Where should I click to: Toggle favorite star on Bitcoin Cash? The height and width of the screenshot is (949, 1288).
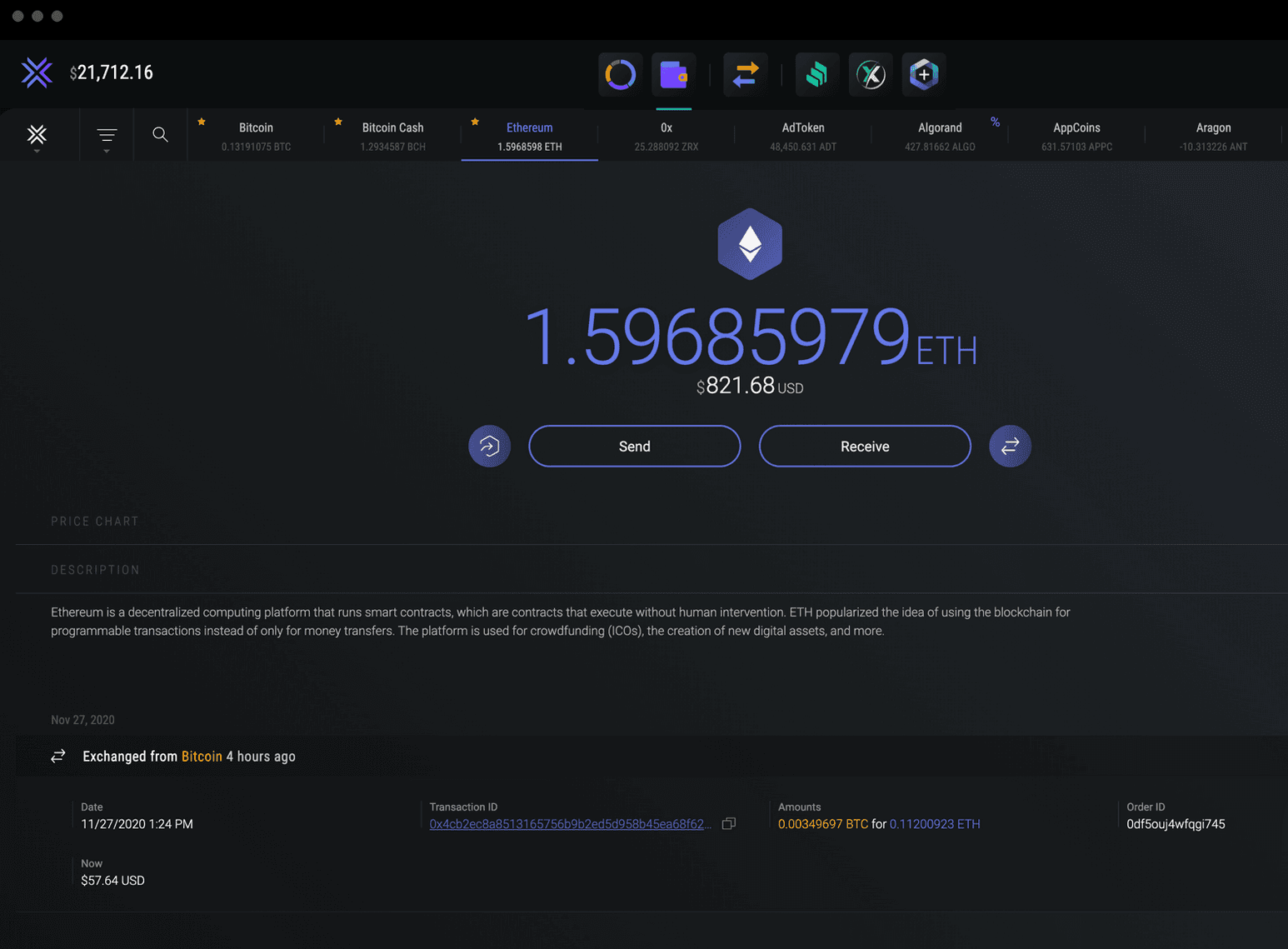point(338,122)
